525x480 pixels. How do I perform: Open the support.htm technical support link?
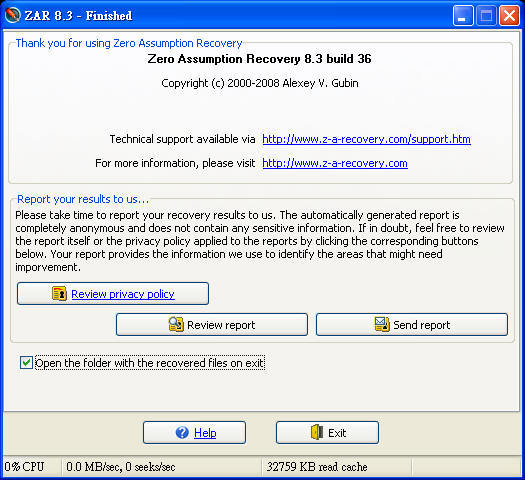[x=366, y=139]
